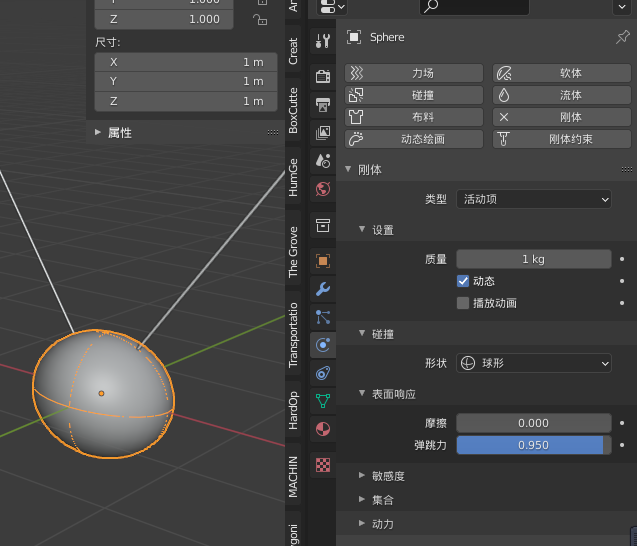
Task: Switch to the HardOp sidebar tab
Action: (x=293, y=410)
